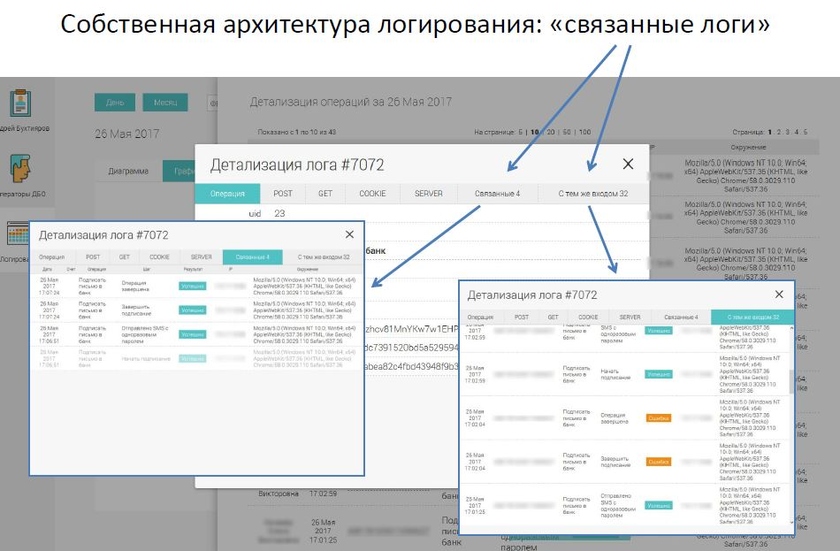Close the large central Детализация лога dialog
Screen dimensions: 840x551
click(628, 164)
